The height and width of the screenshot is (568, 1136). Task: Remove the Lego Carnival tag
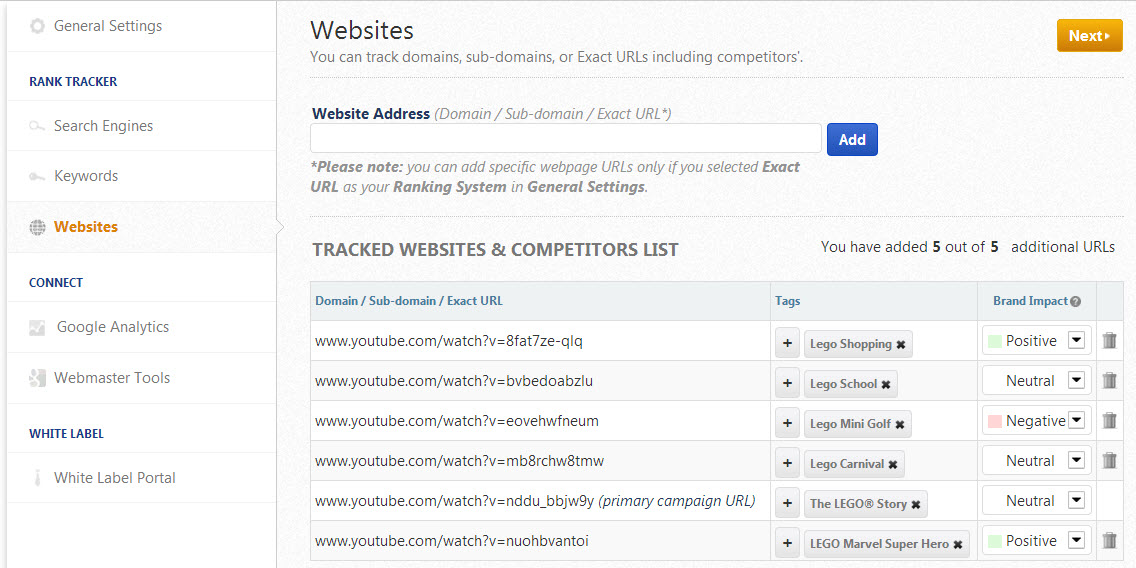[x=893, y=464]
